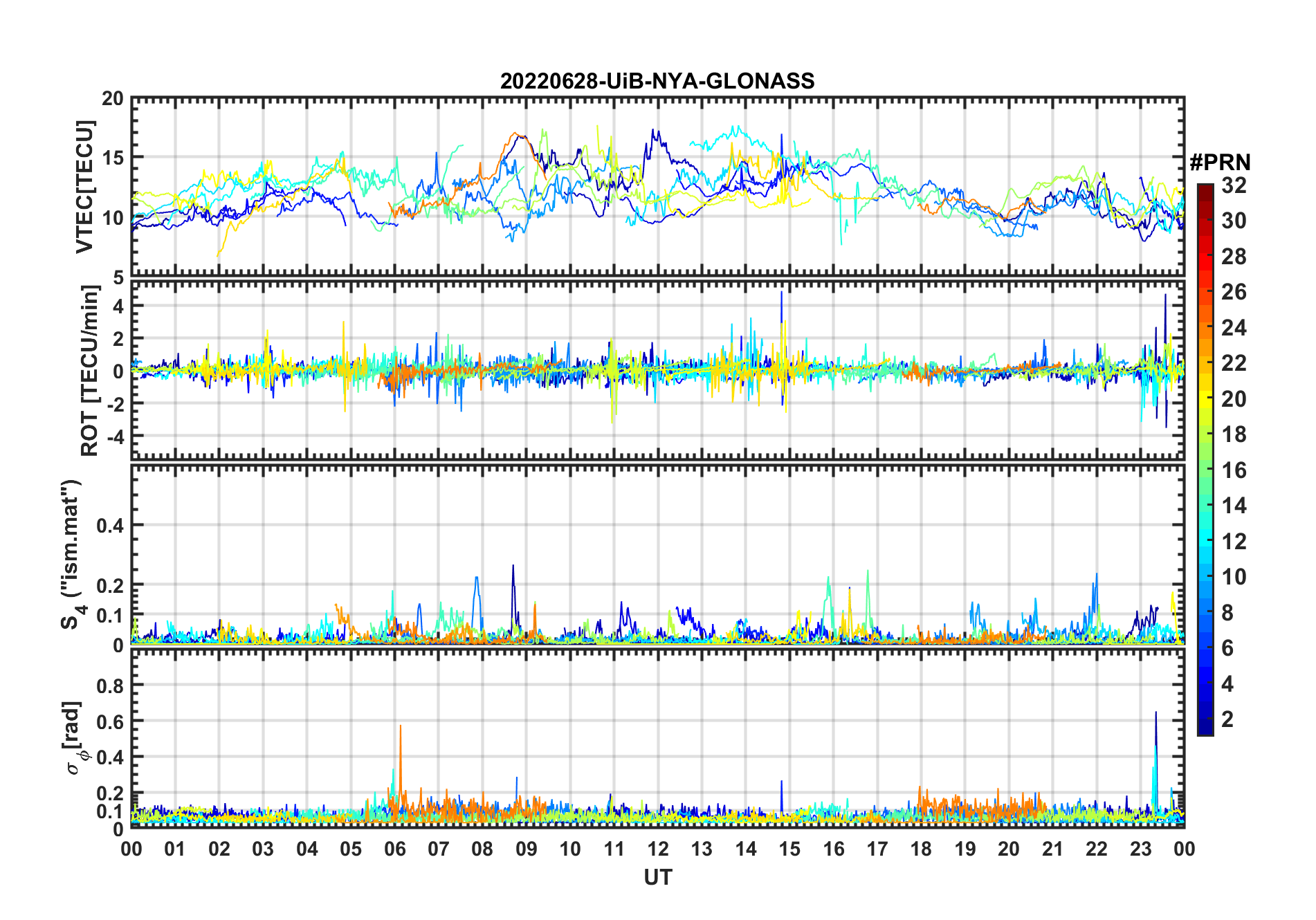Click the "20" tick on the VTEC axis

point(112,99)
